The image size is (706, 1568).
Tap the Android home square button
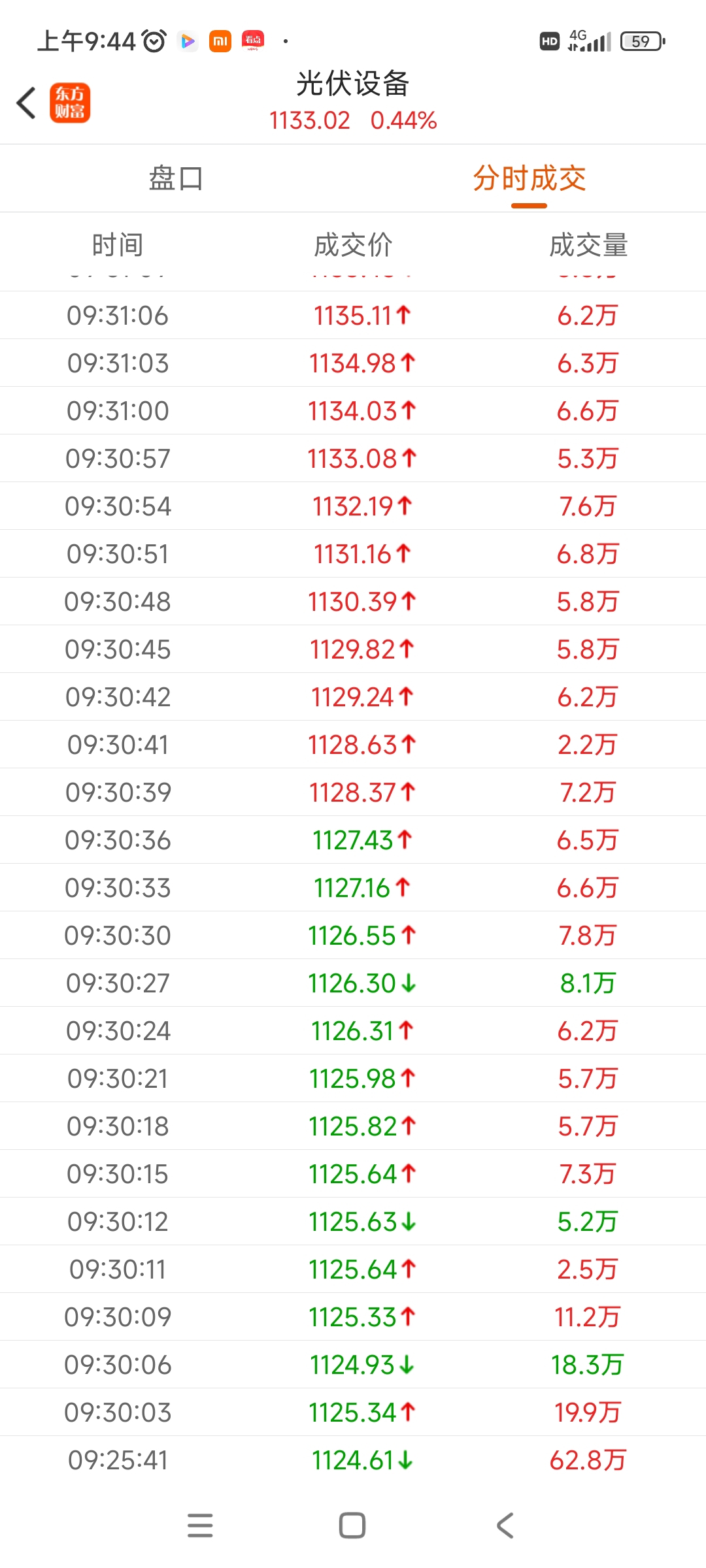[352, 1526]
